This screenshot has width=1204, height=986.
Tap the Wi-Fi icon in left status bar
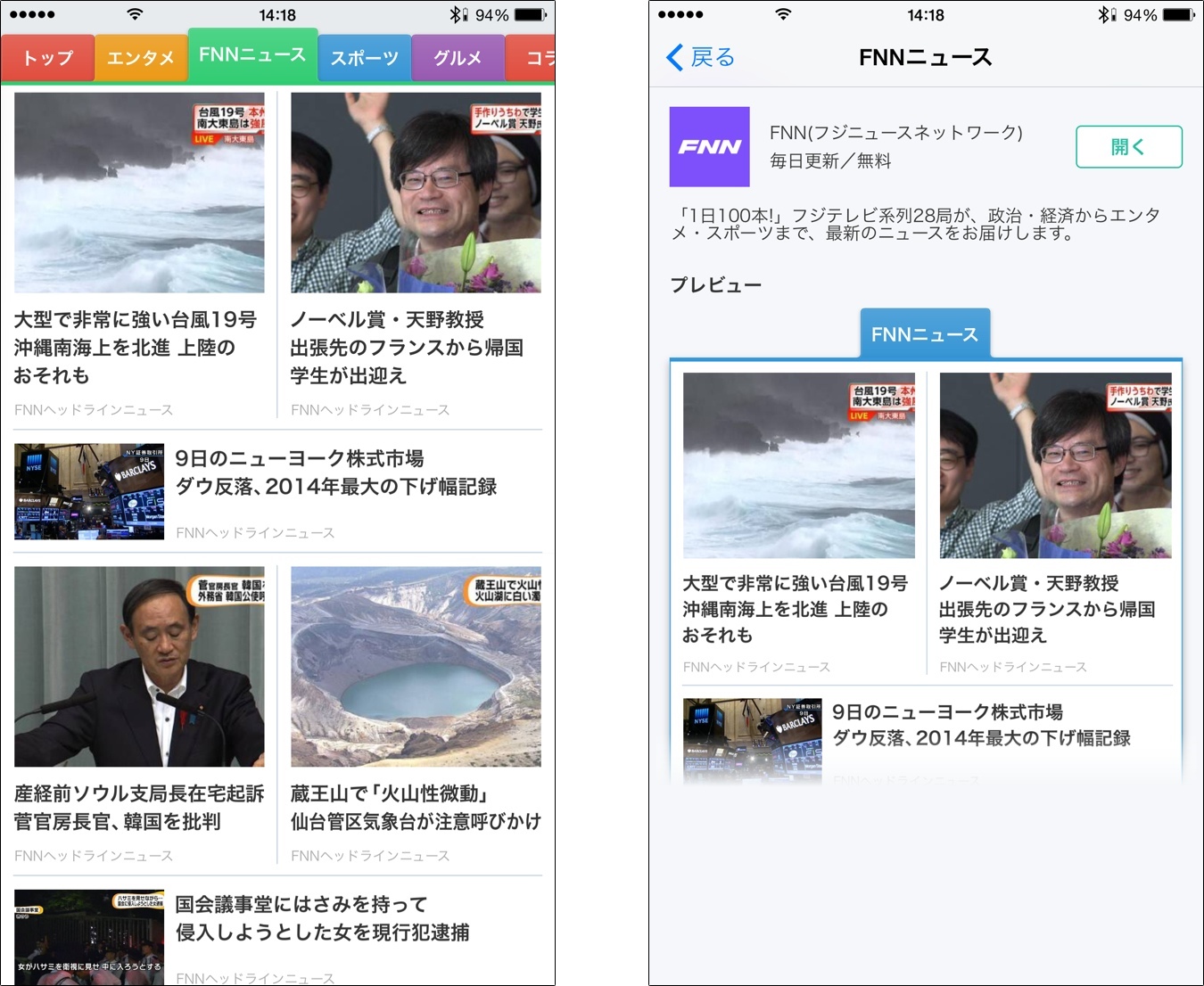point(135,14)
